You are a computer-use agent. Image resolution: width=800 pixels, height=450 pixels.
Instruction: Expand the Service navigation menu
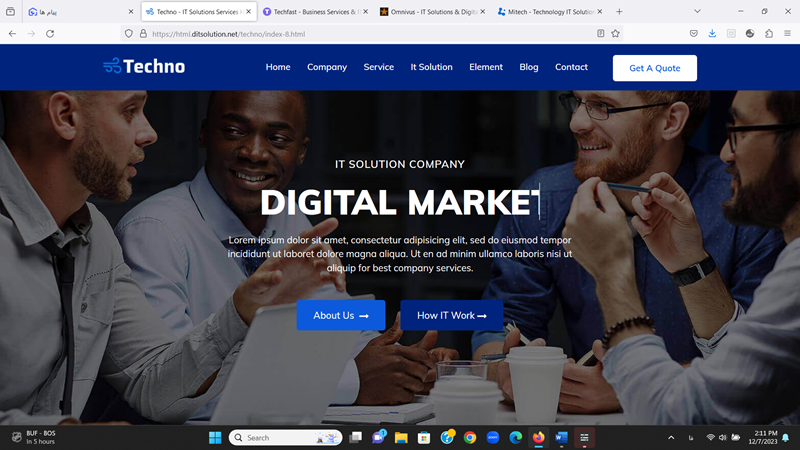(x=378, y=67)
